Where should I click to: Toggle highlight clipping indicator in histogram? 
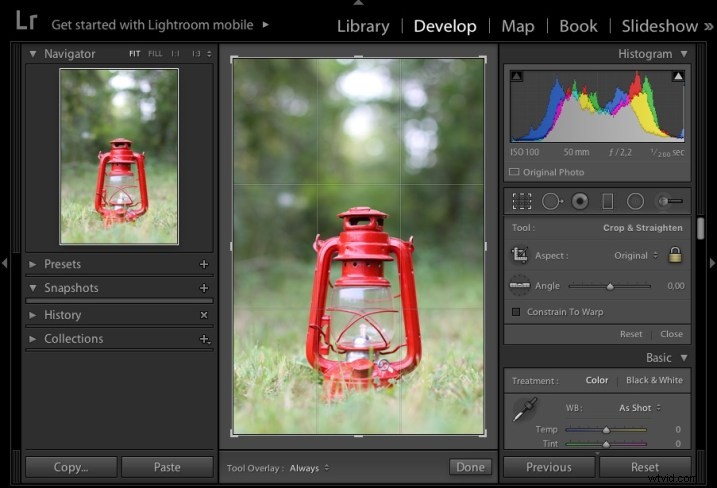pos(678,76)
